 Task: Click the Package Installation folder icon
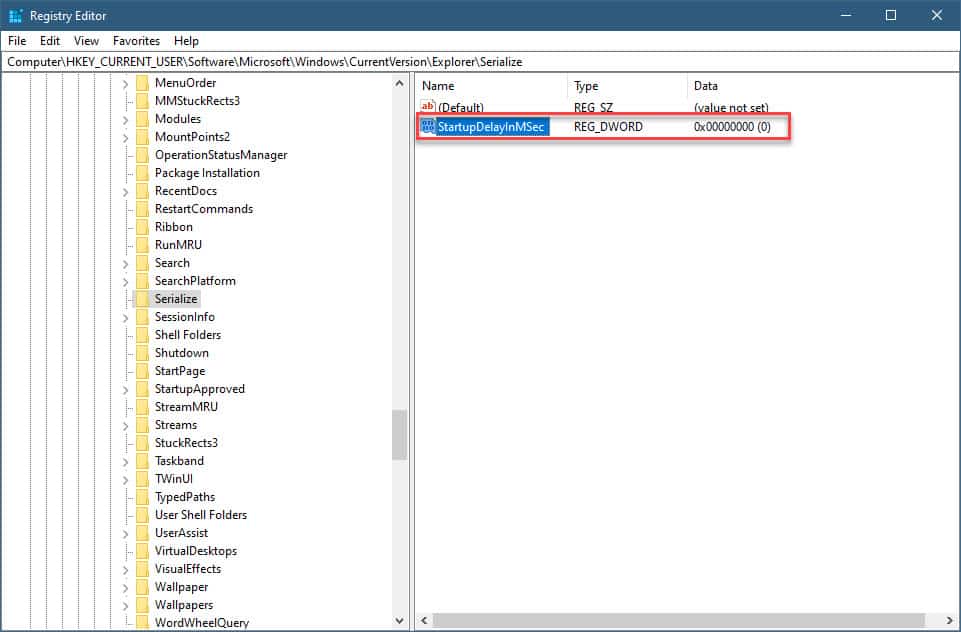[142, 173]
